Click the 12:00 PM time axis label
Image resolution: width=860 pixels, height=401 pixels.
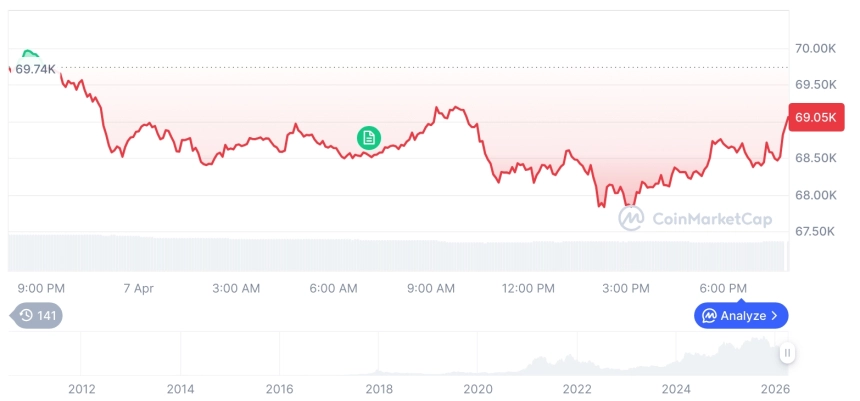528,288
